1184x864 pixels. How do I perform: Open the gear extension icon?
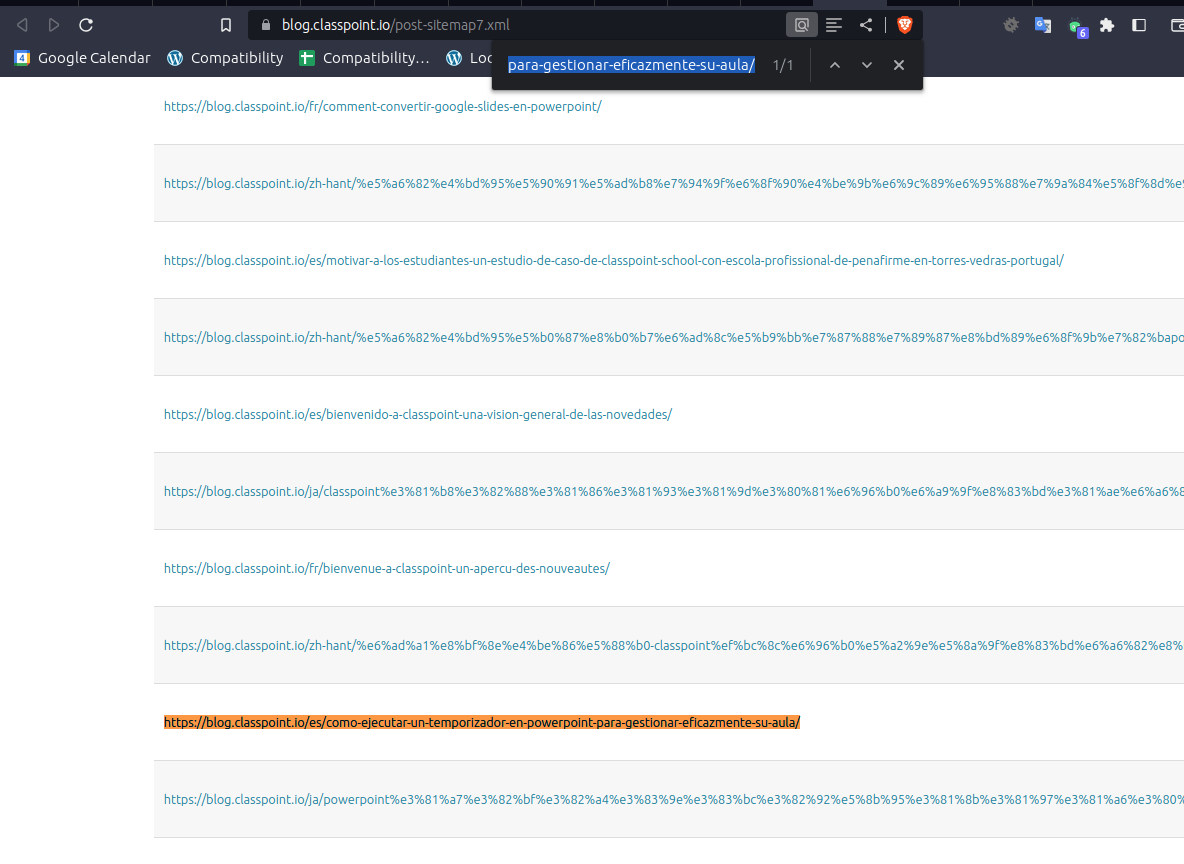1011,26
